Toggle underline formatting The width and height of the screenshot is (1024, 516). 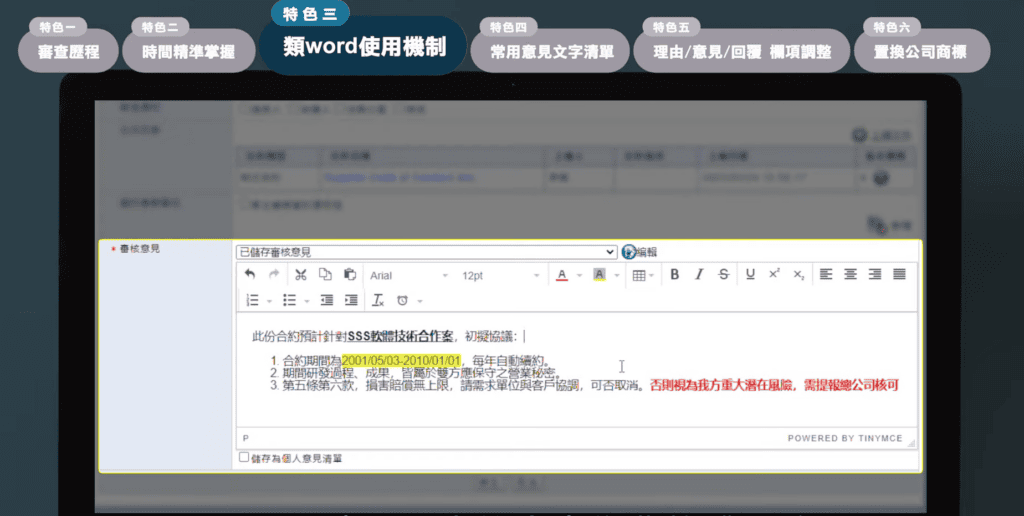click(x=750, y=275)
